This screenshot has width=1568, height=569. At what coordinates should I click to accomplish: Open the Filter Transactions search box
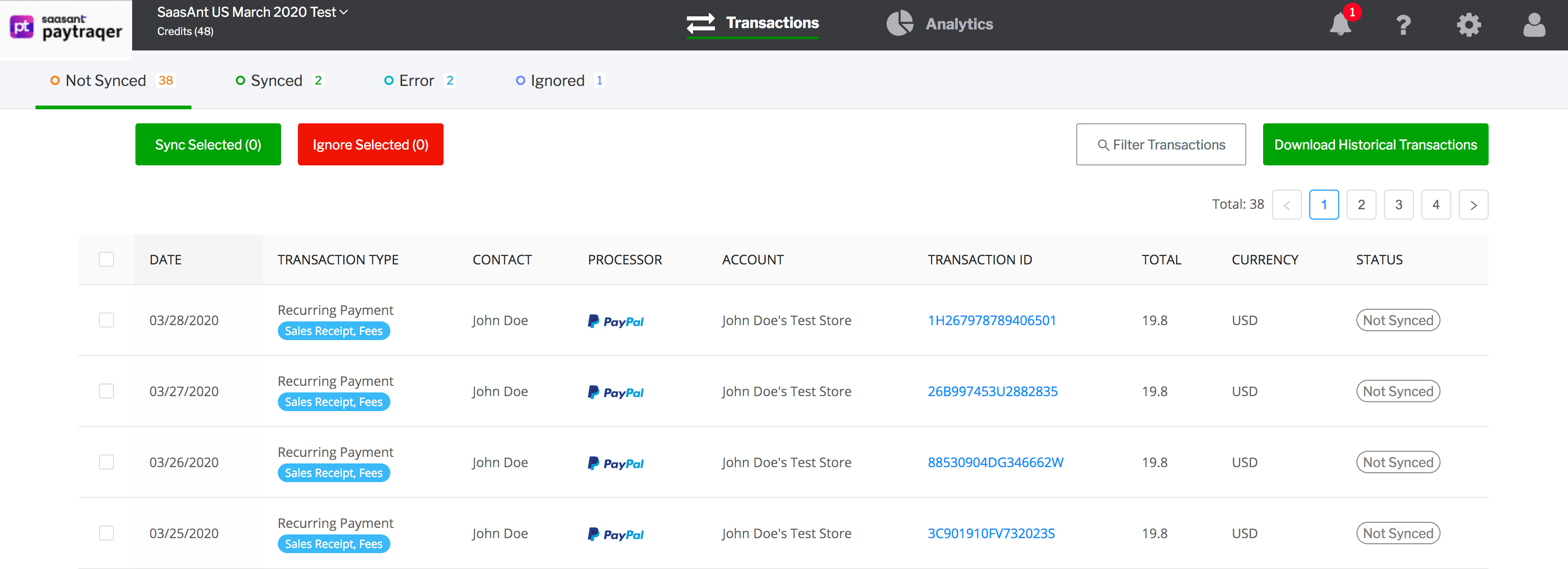click(1161, 144)
